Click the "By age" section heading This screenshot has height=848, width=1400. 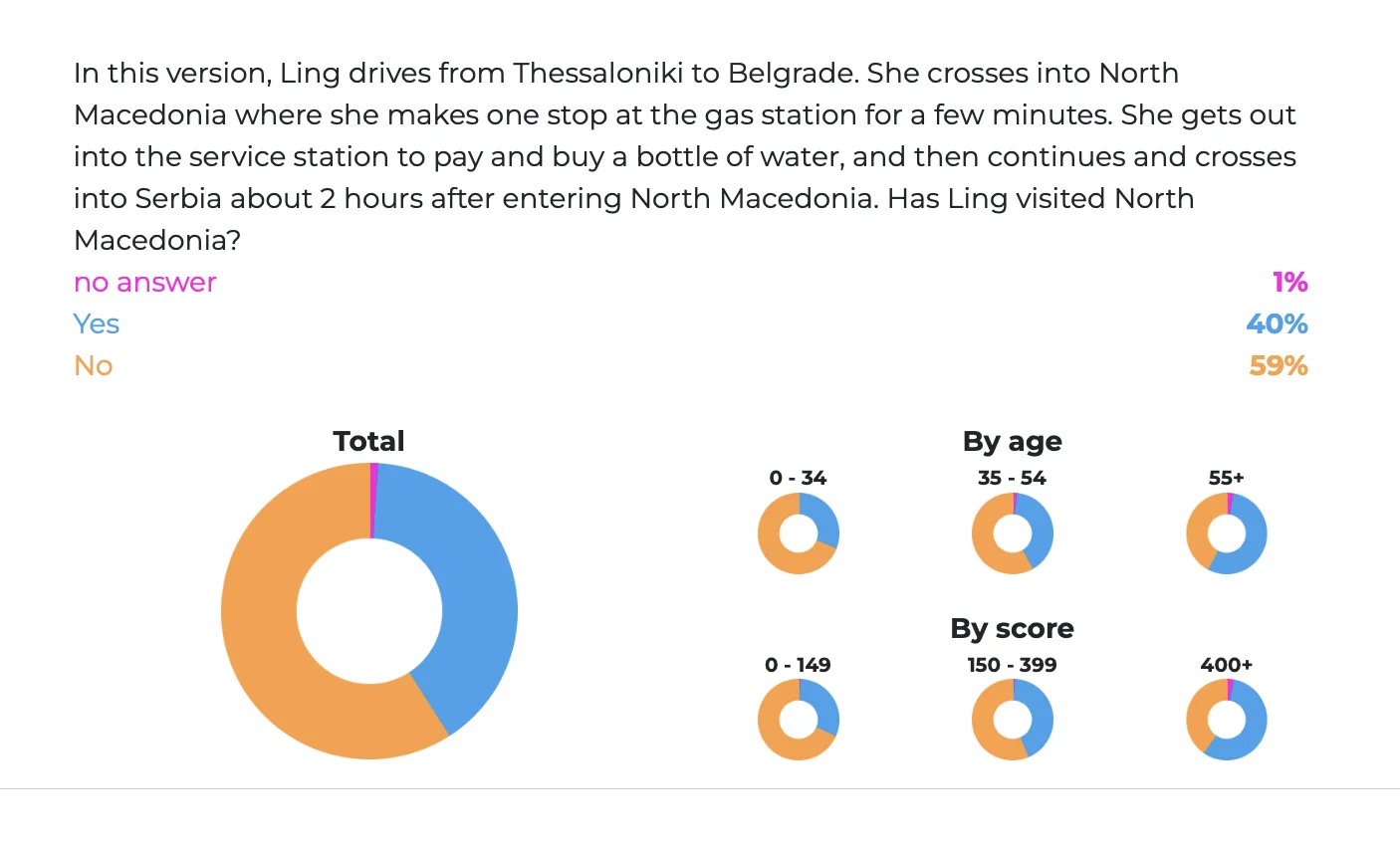point(1012,441)
